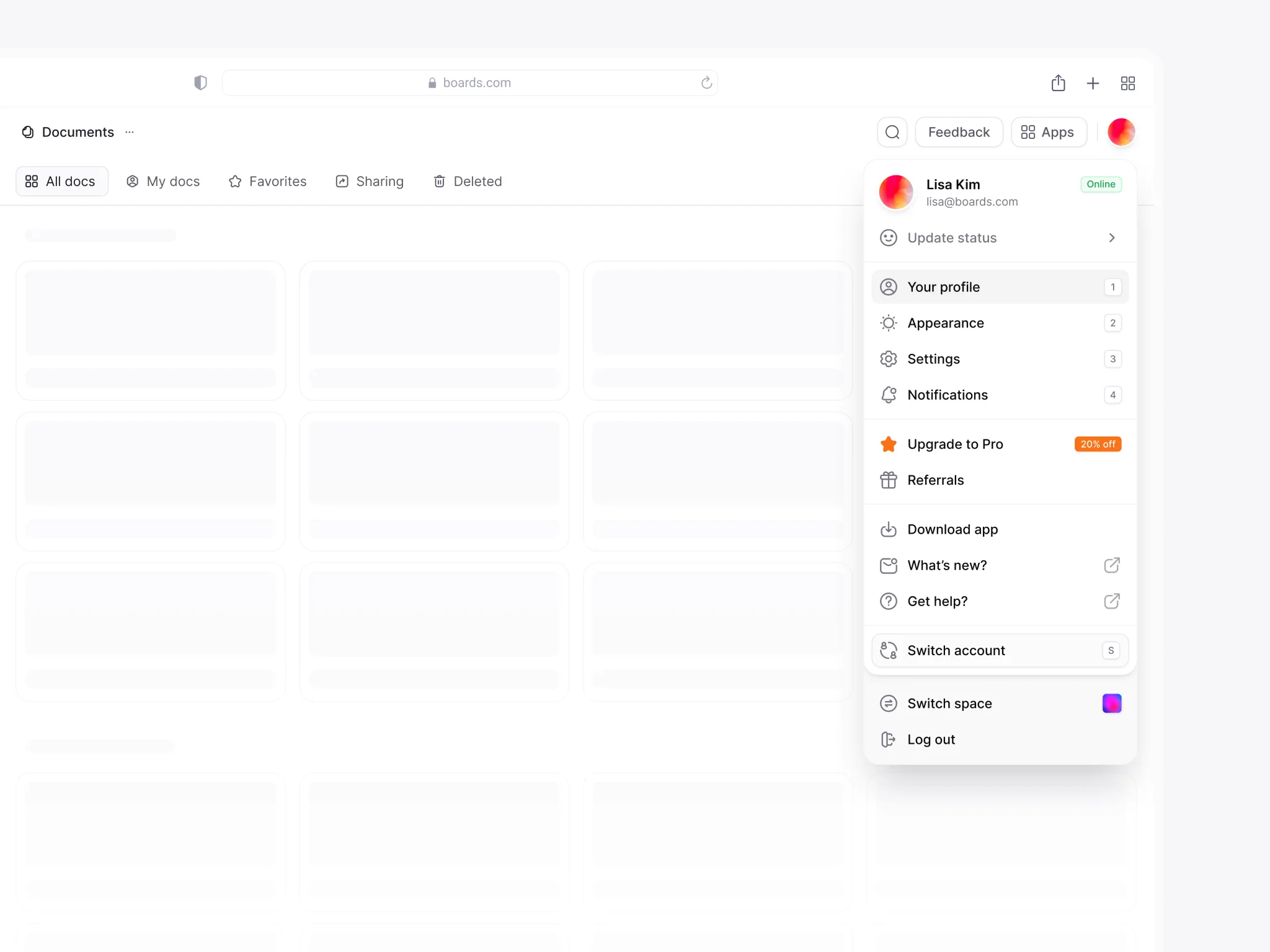Open the Documents ellipsis menu

point(130,132)
